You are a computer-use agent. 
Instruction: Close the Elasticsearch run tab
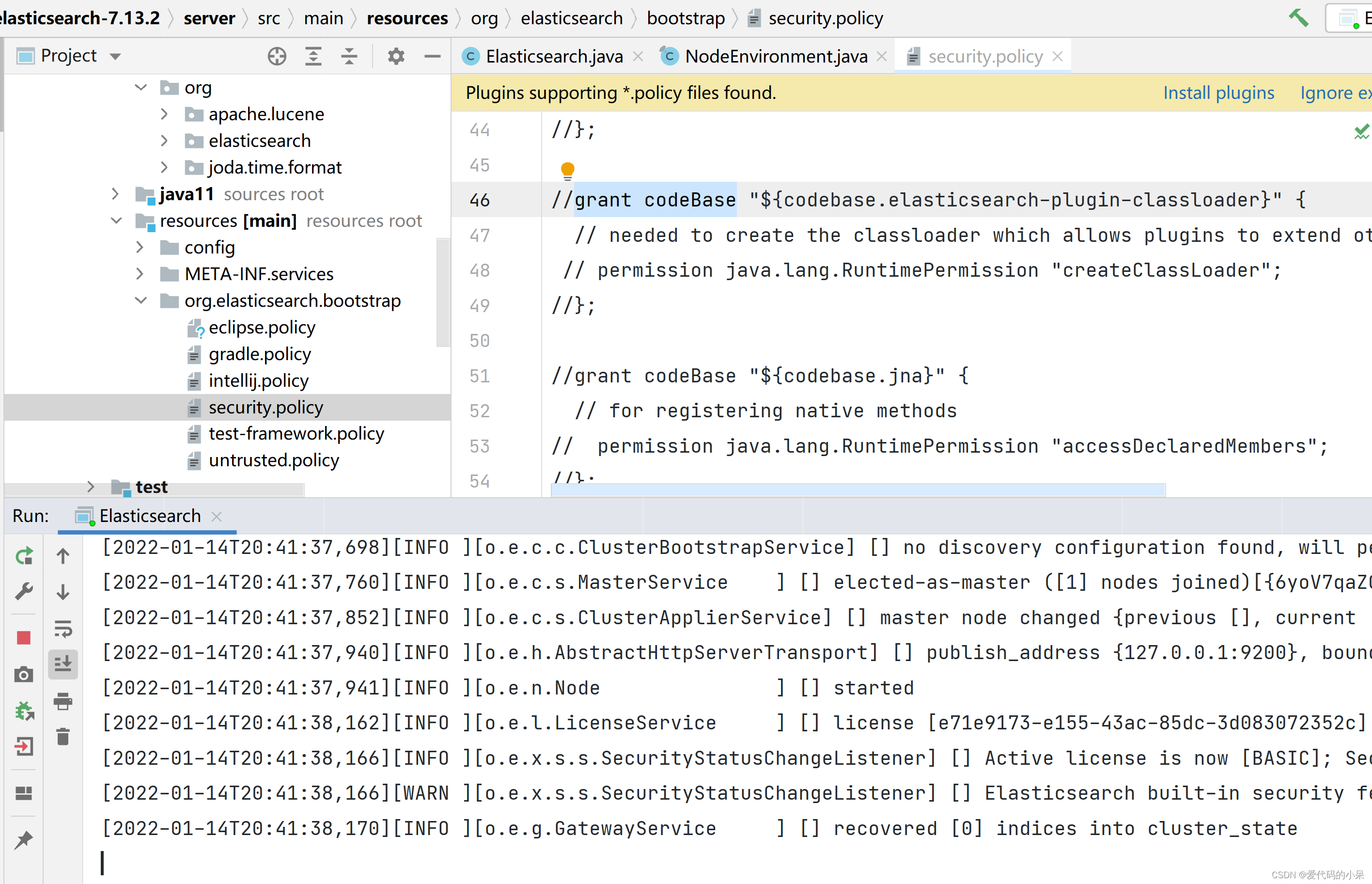click(x=217, y=516)
